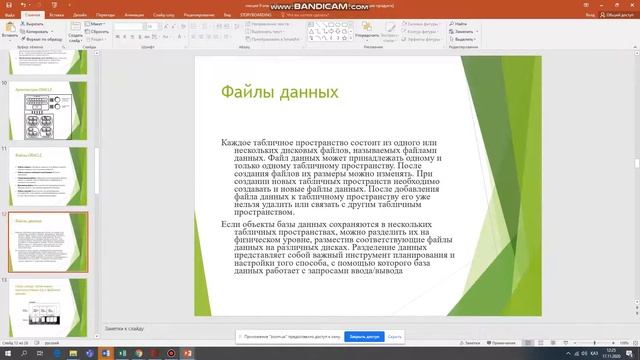Click the Paste (Вставить) clipboard icon

(x=10, y=28)
